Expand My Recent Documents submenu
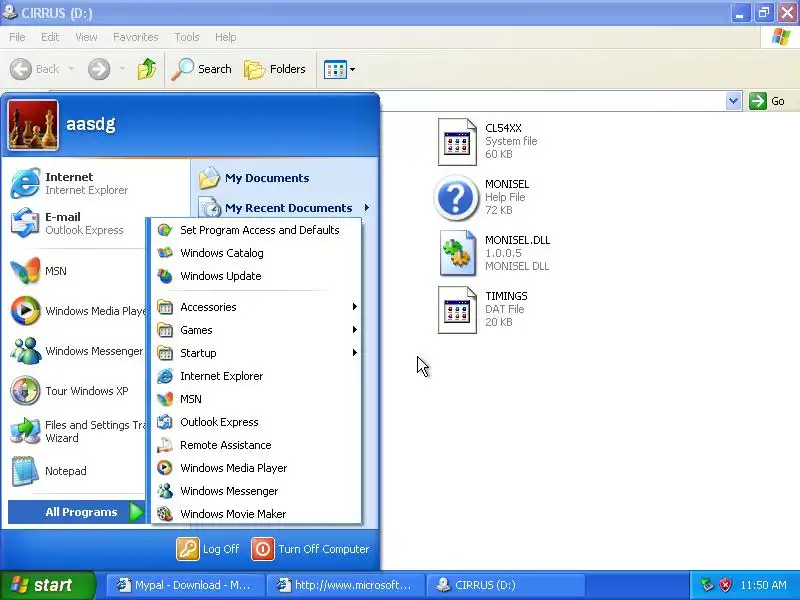 pyautogui.click(x=284, y=208)
